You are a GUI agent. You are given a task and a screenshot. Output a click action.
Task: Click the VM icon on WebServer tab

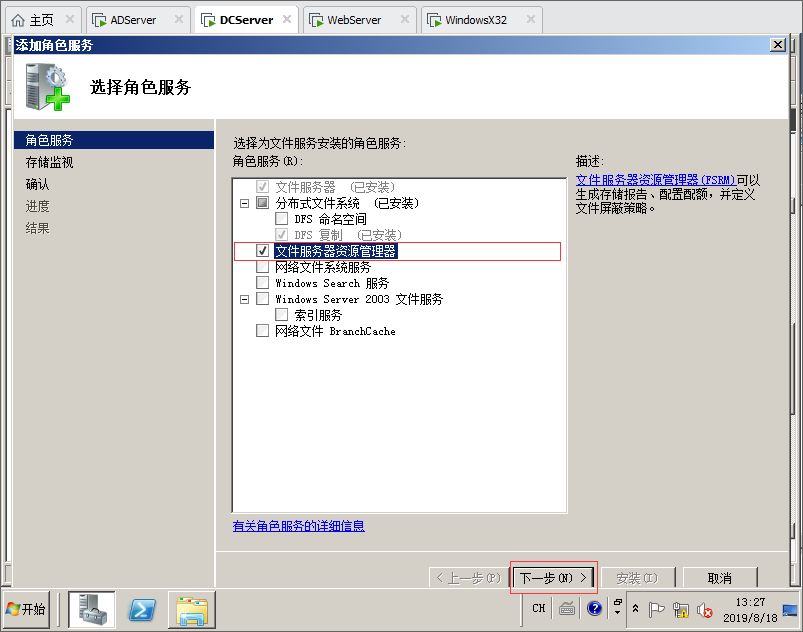tap(316, 20)
